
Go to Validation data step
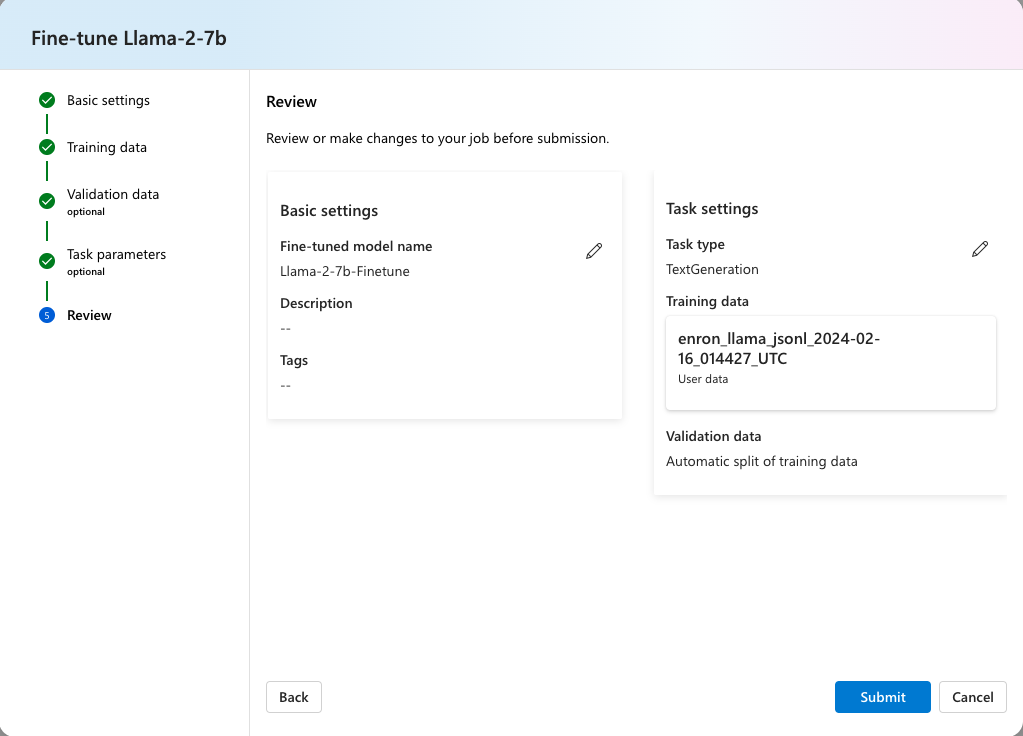pos(113,194)
